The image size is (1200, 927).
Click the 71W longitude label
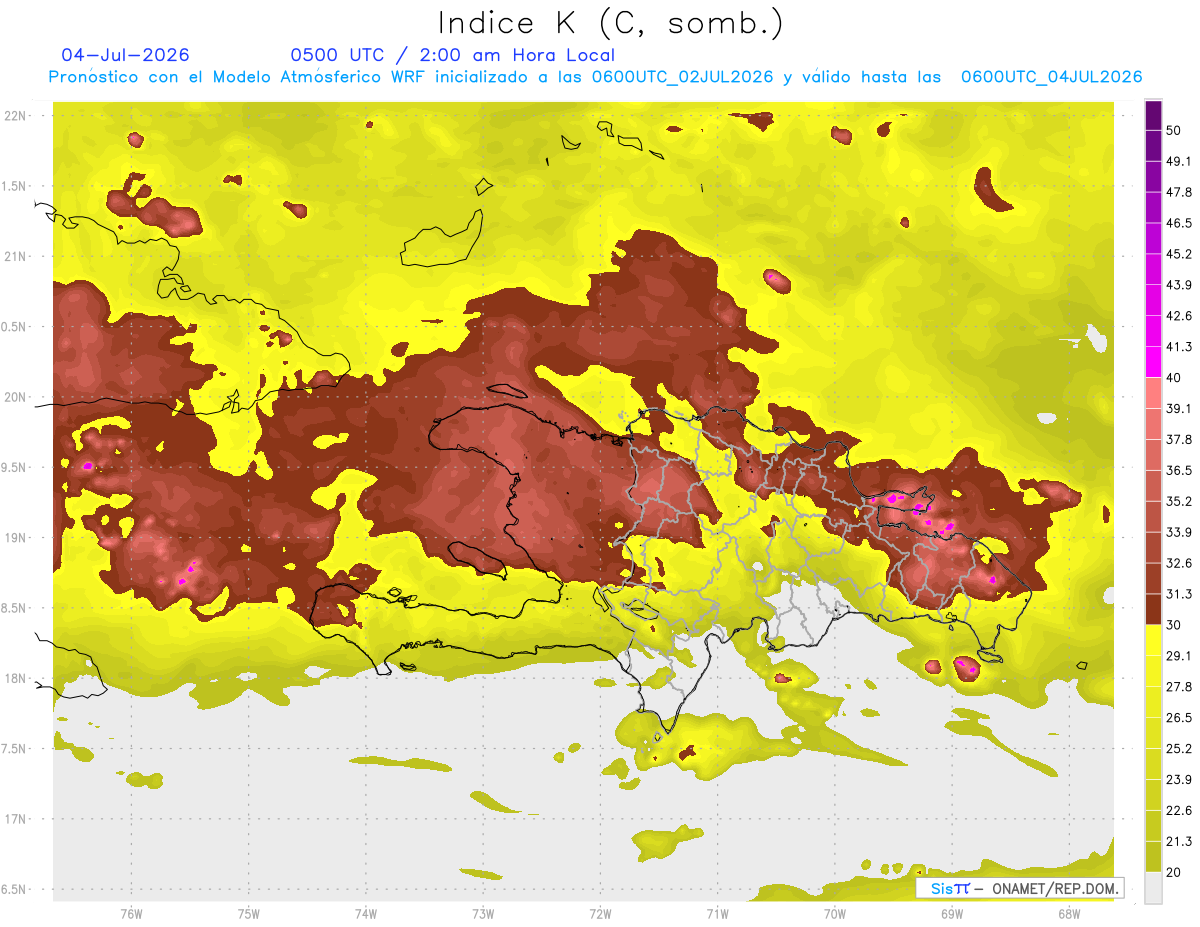(x=717, y=913)
